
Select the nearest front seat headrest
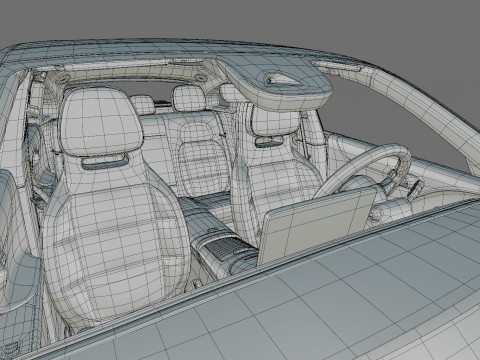101,123
